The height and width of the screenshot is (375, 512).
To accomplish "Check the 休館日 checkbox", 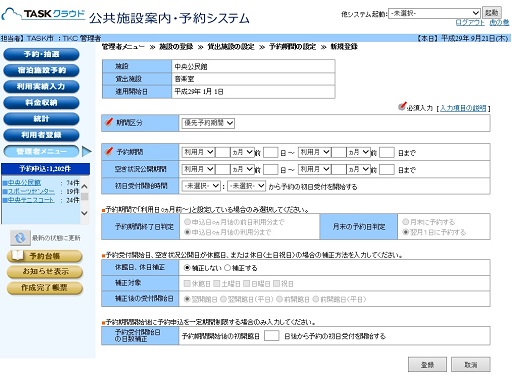I will [x=187, y=283].
